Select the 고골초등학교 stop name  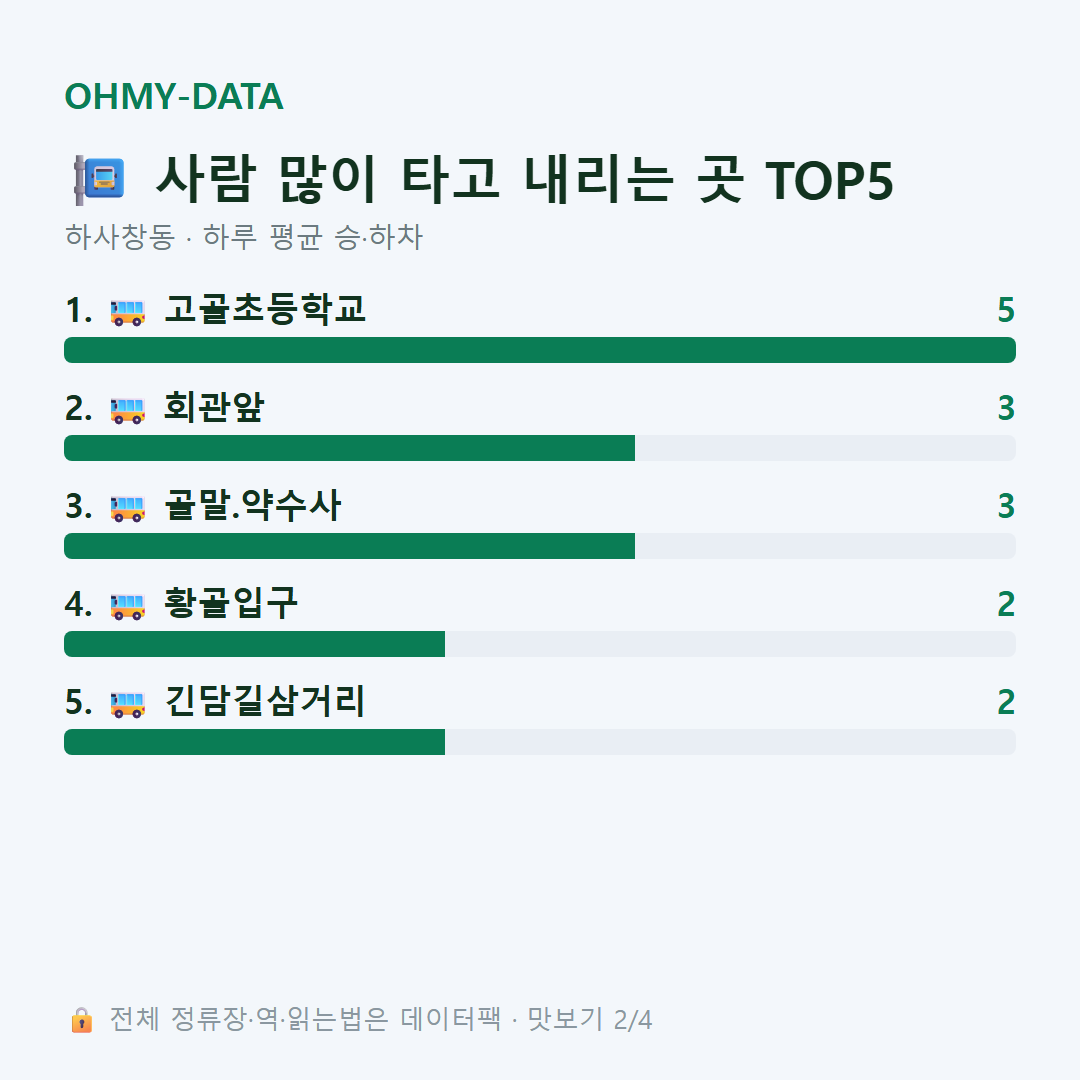pyautogui.click(x=264, y=309)
